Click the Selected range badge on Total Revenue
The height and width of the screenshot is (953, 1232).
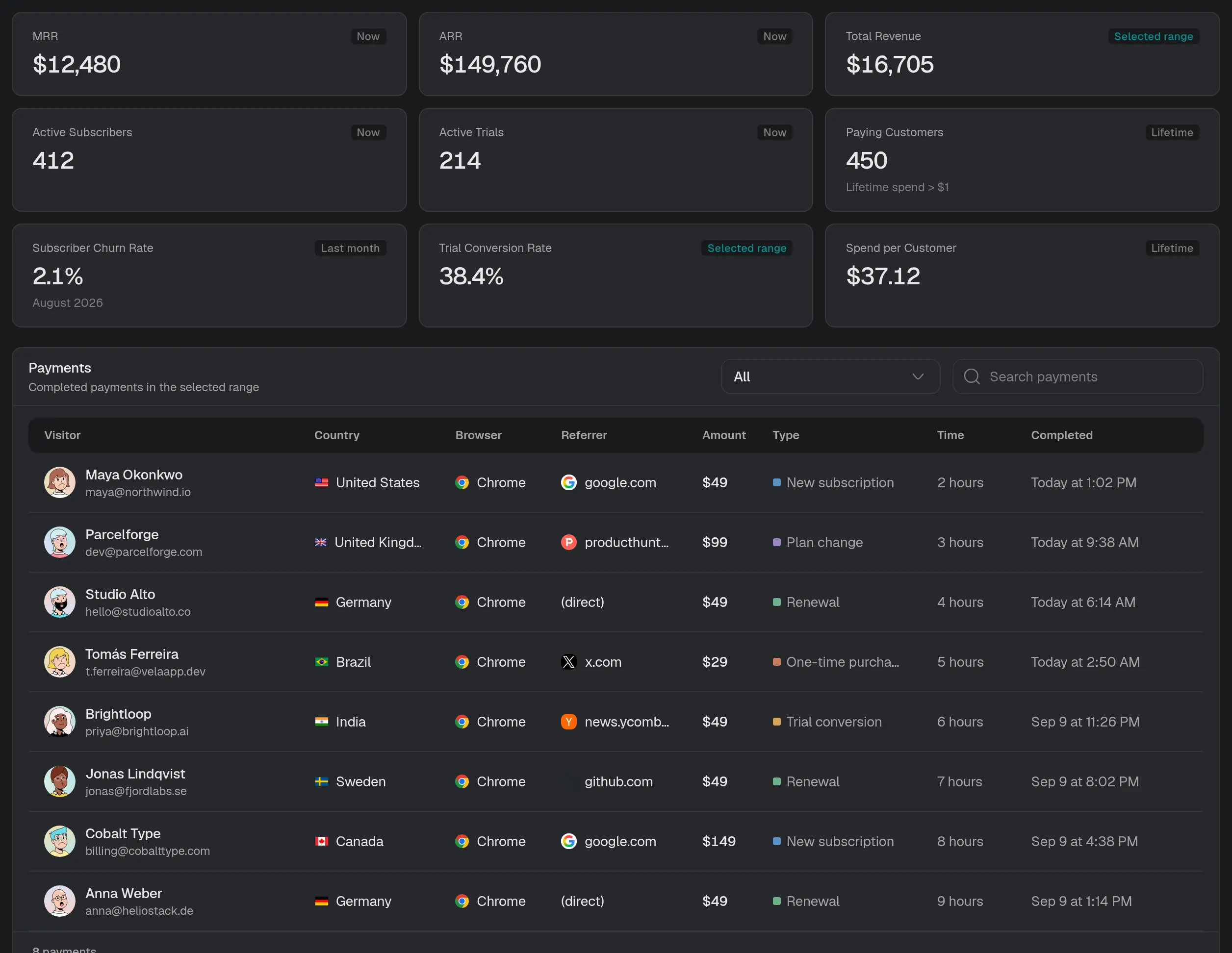pyautogui.click(x=1154, y=37)
